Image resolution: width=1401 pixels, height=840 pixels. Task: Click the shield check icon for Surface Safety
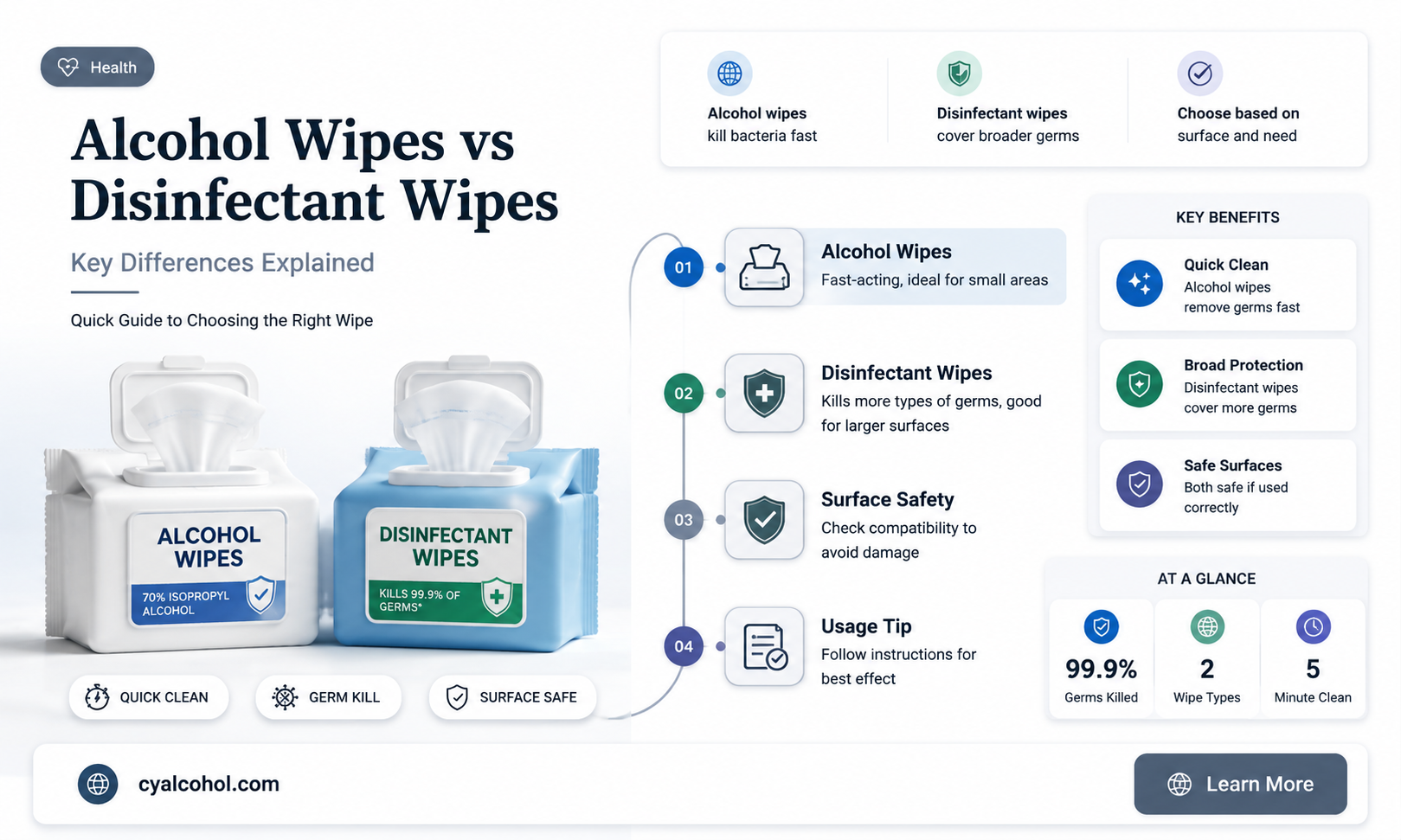point(764,520)
